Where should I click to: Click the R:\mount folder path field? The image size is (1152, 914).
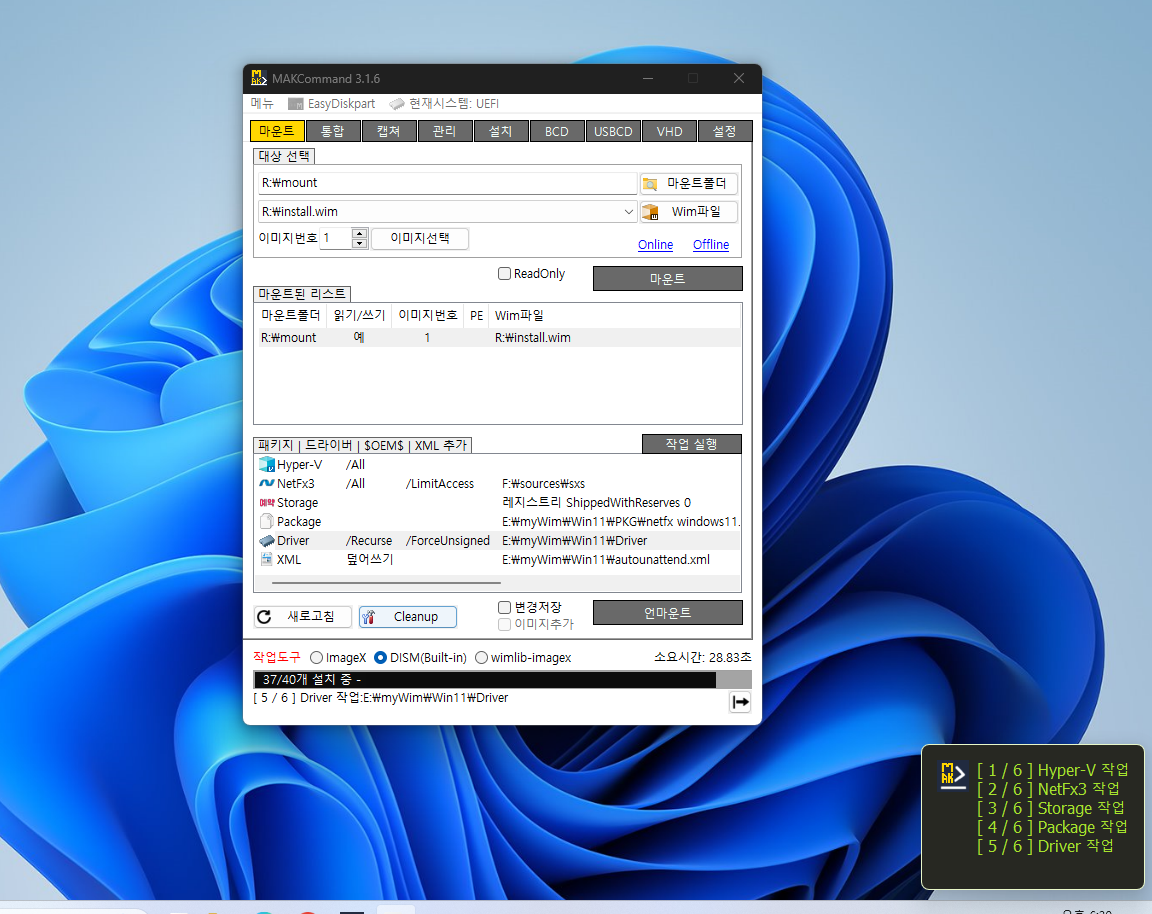447,183
